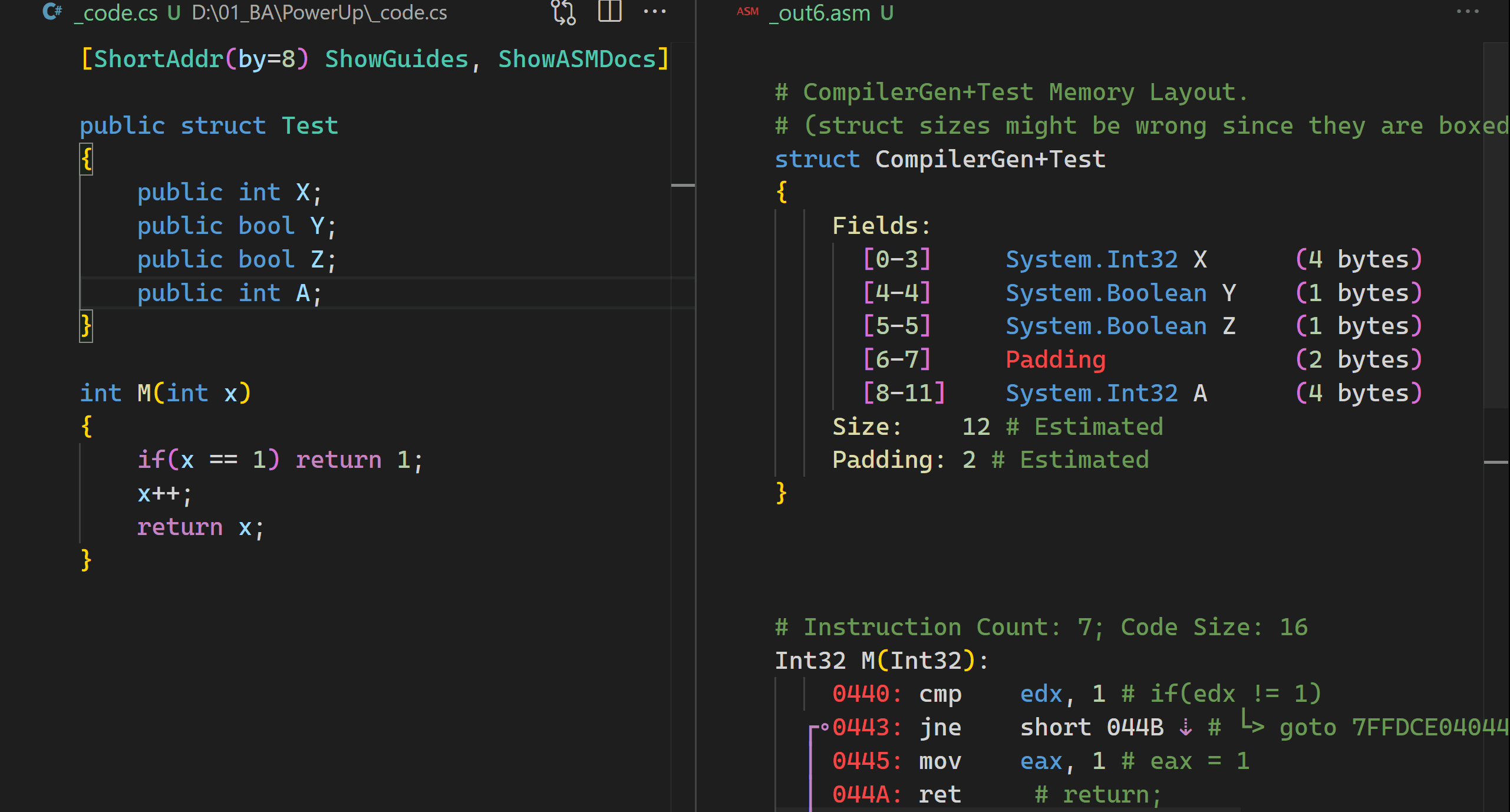Open More Actions menu for _code.cs editor
Image resolution: width=1510 pixels, height=812 pixels.
click(x=654, y=12)
